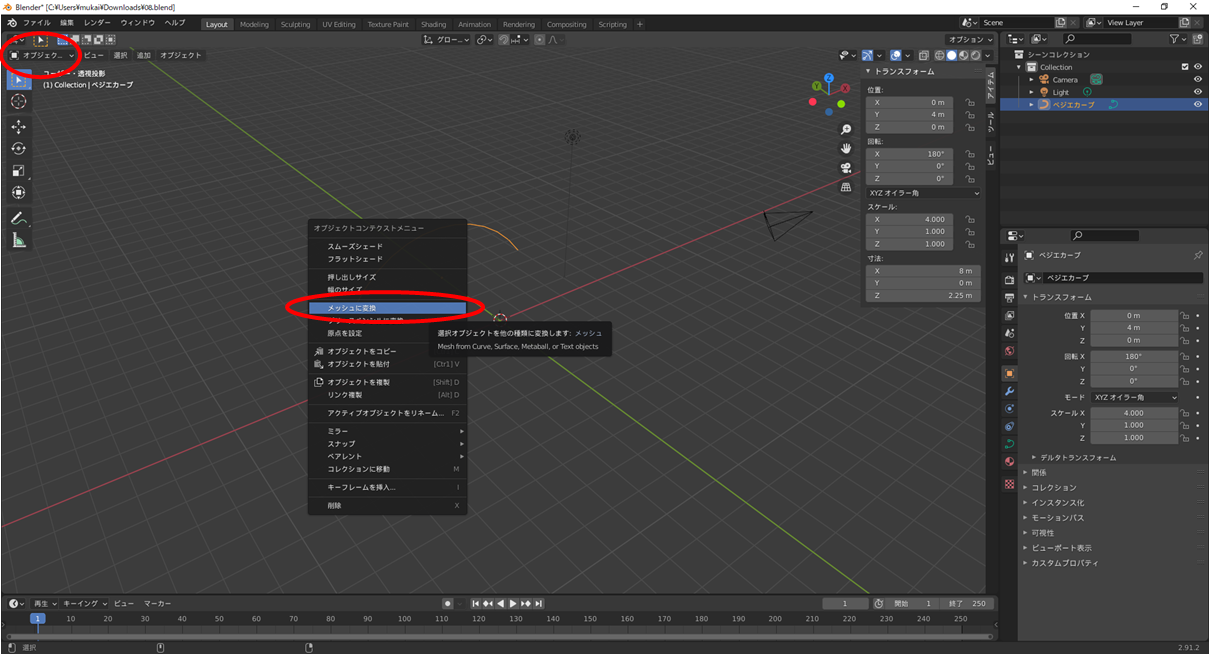
Task: Click the Blender logo menu icon
Action: 12,23
